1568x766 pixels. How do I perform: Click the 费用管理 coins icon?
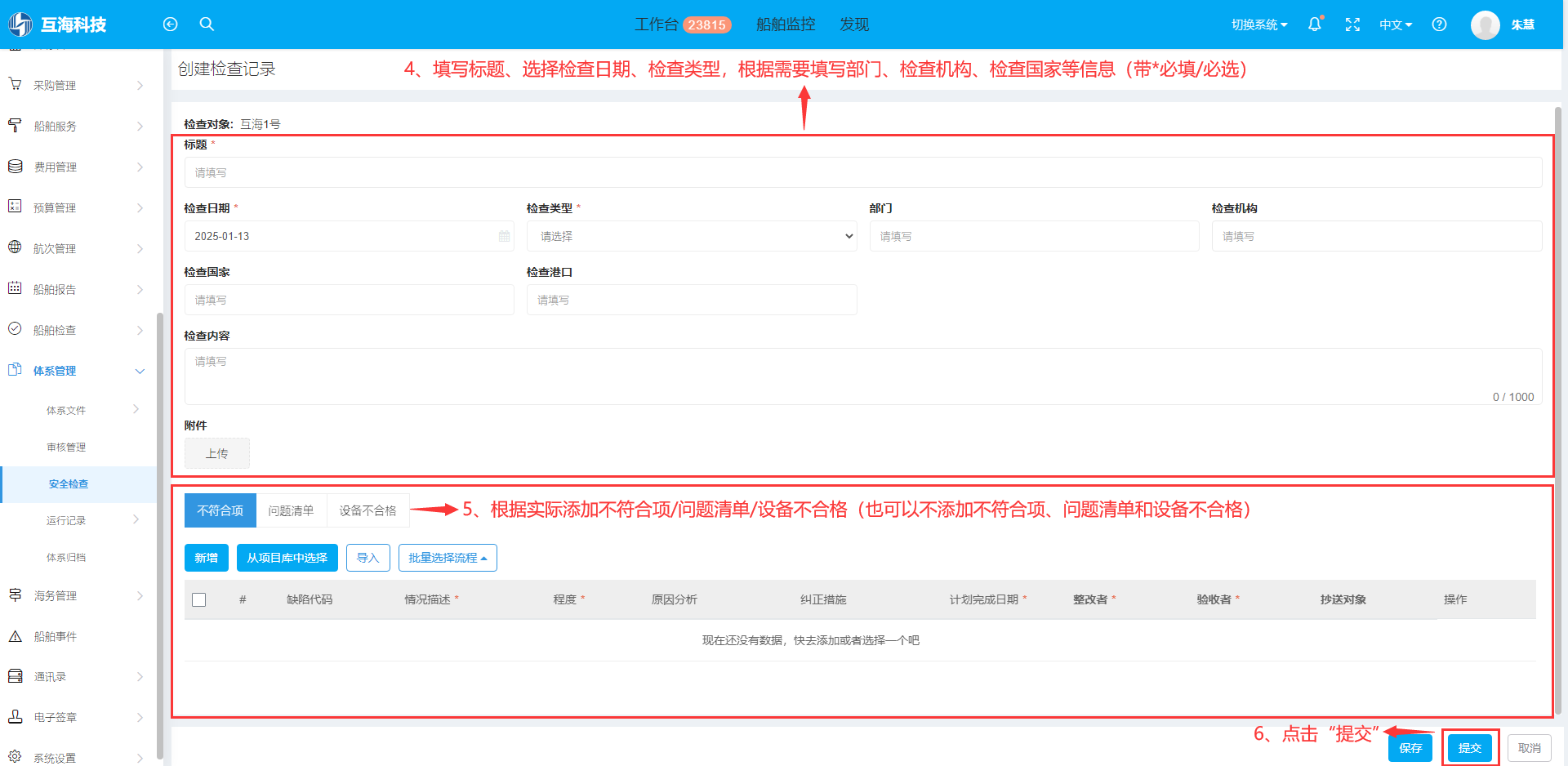tap(15, 166)
